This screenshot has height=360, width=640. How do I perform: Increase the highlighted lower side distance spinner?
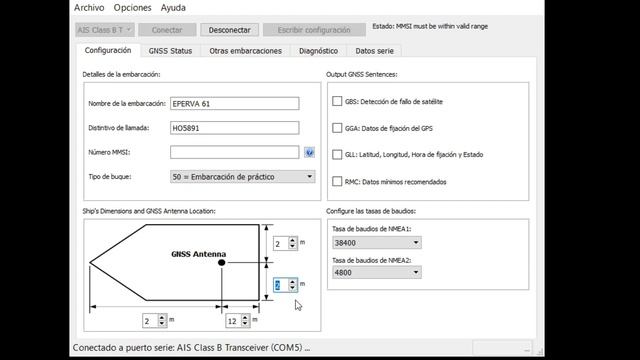point(292,282)
